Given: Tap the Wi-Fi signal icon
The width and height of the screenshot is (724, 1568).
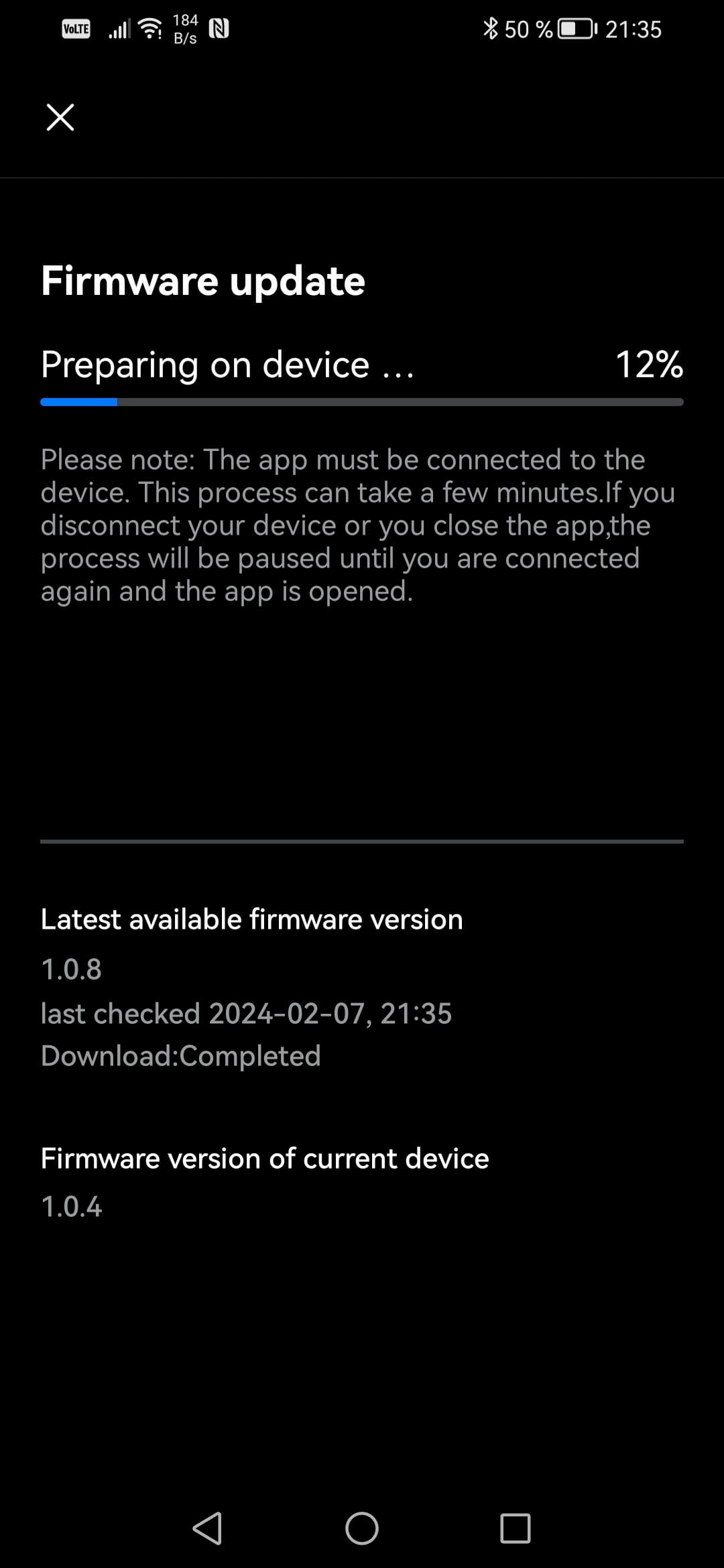Looking at the screenshot, I should tap(150, 28).
